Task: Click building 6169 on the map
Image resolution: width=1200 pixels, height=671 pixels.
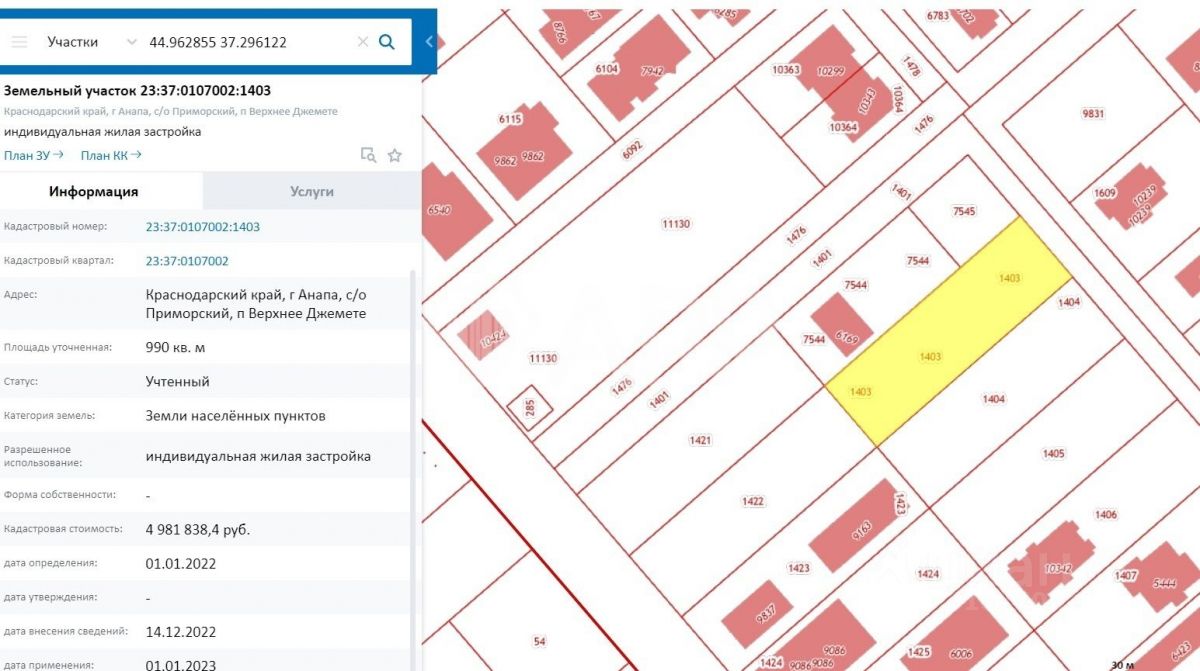Action: [x=842, y=325]
